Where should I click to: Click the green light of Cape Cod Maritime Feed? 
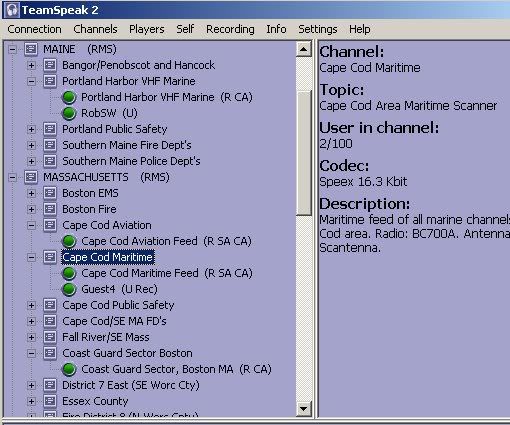click(69, 273)
